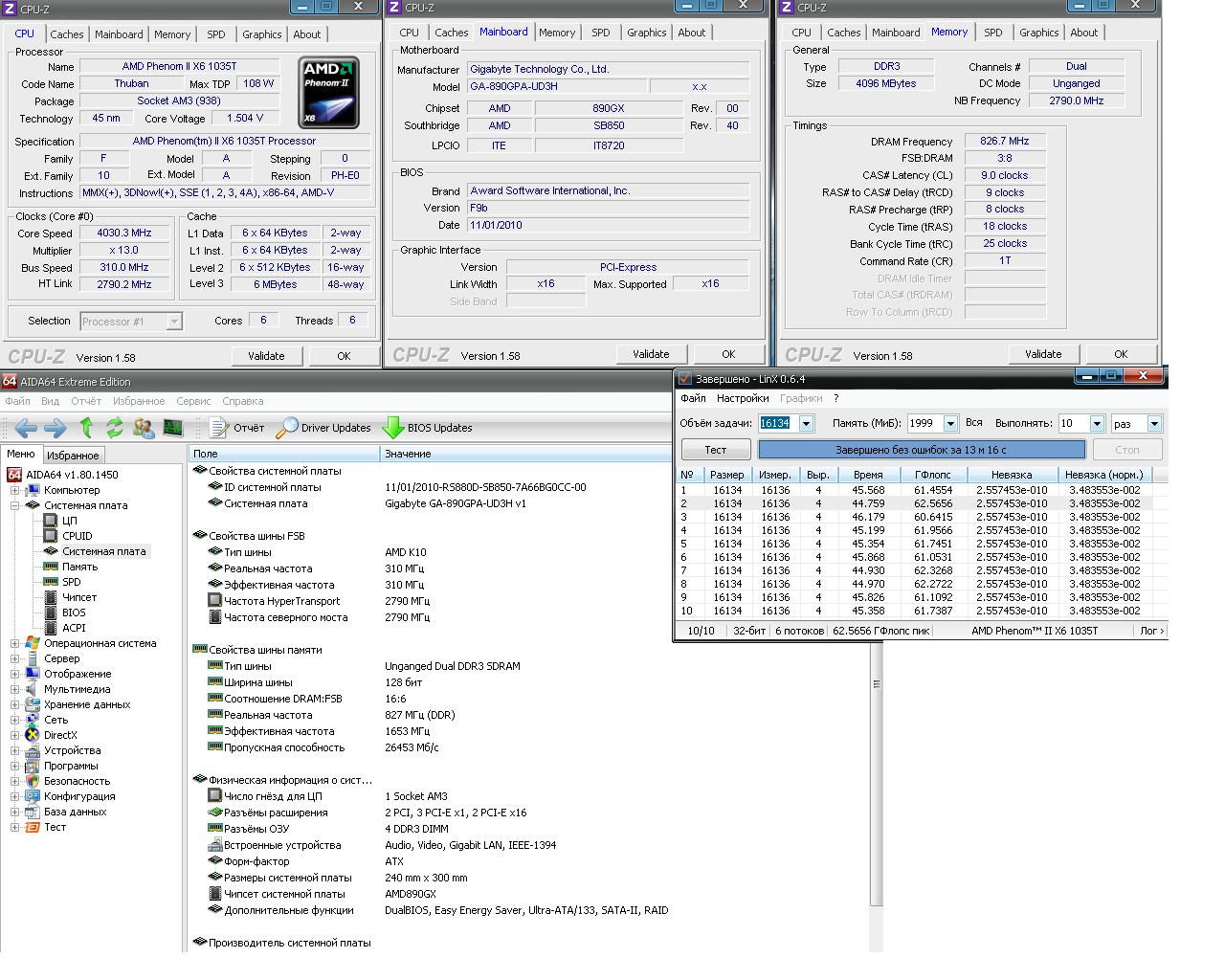Click the AIDA64 forward navigation arrow
The width and height of the screenshot is (1225, 980).
55,428
